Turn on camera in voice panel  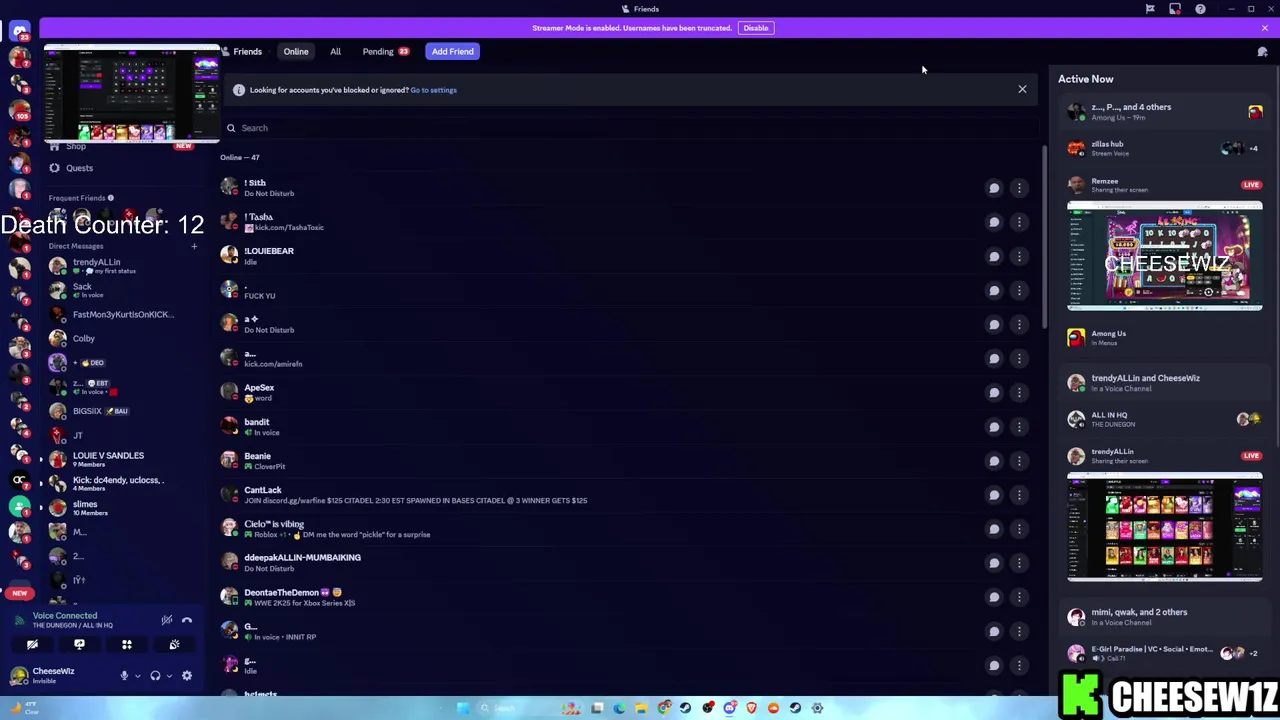pyautogui.click(x=32, y=645)
